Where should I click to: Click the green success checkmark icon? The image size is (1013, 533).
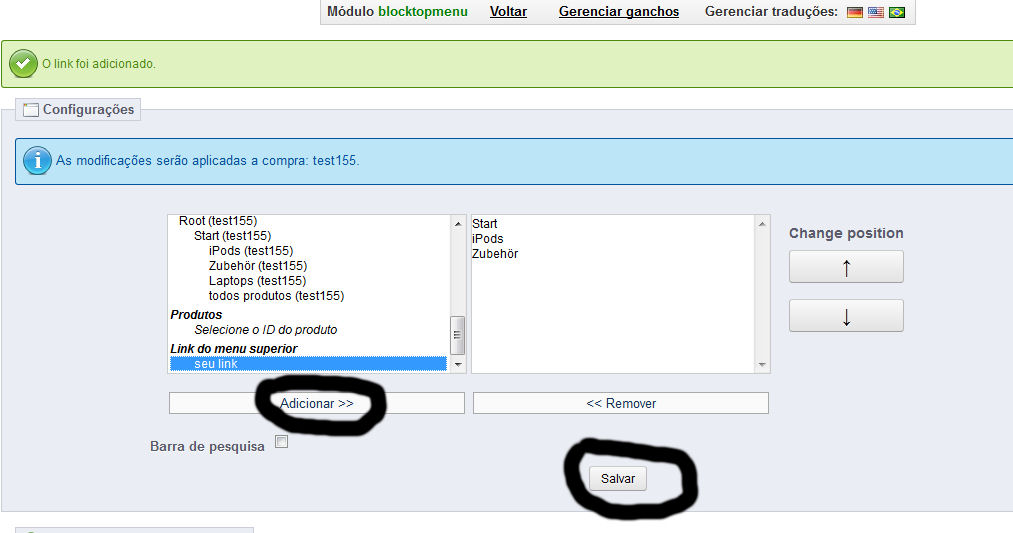23,64
